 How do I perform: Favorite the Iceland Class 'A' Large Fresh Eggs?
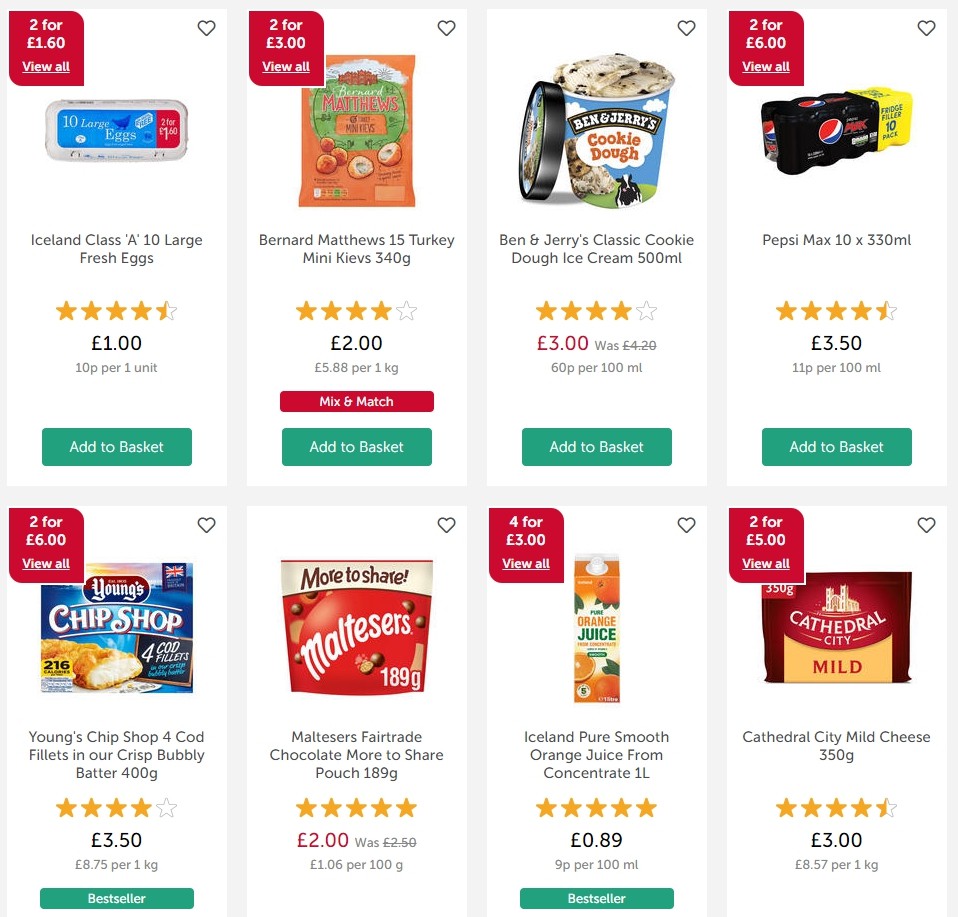tap(206, 29)
